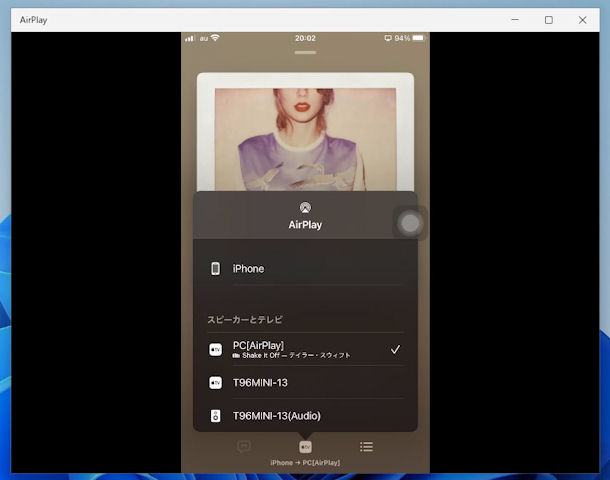
Task: Select PC[AirPlay] as the output device
Action: point(305,349)
